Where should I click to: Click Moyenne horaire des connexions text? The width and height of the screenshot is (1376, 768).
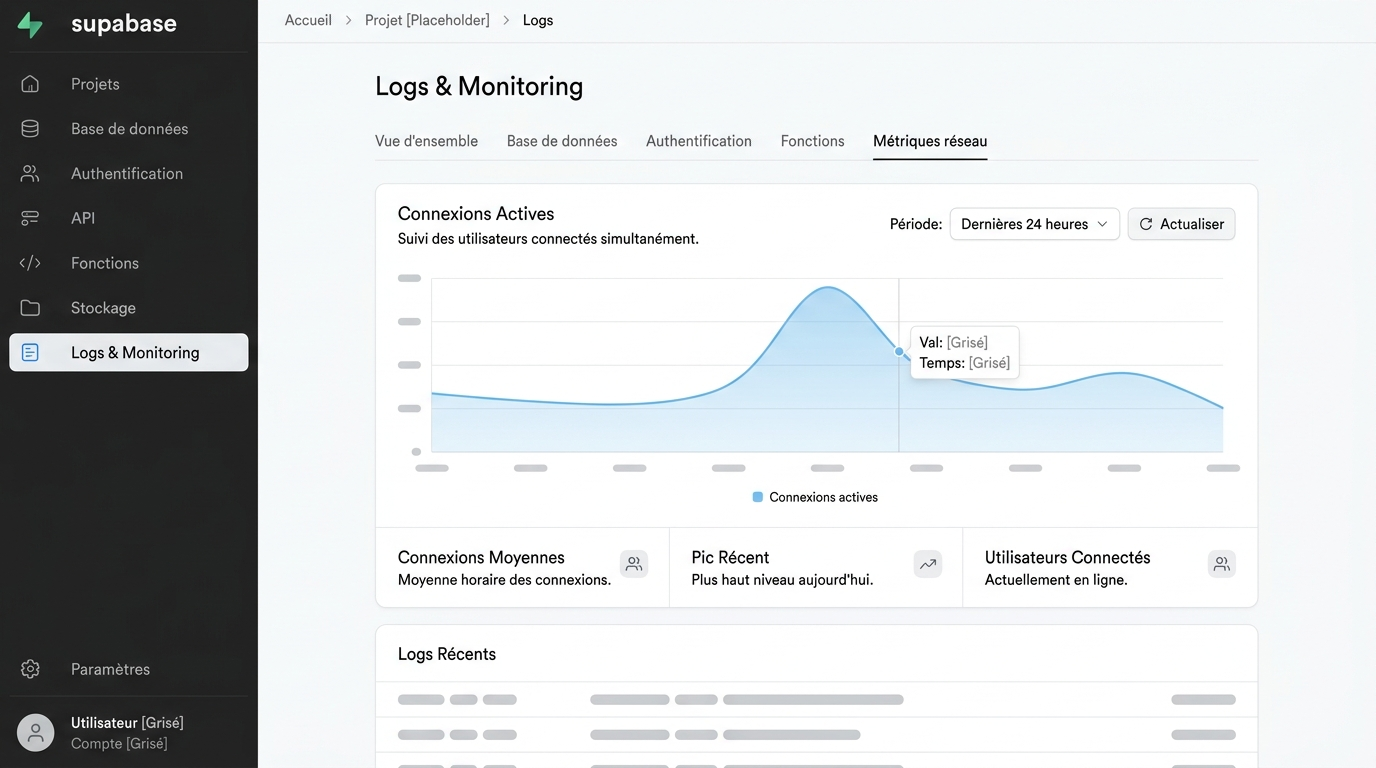504,580
